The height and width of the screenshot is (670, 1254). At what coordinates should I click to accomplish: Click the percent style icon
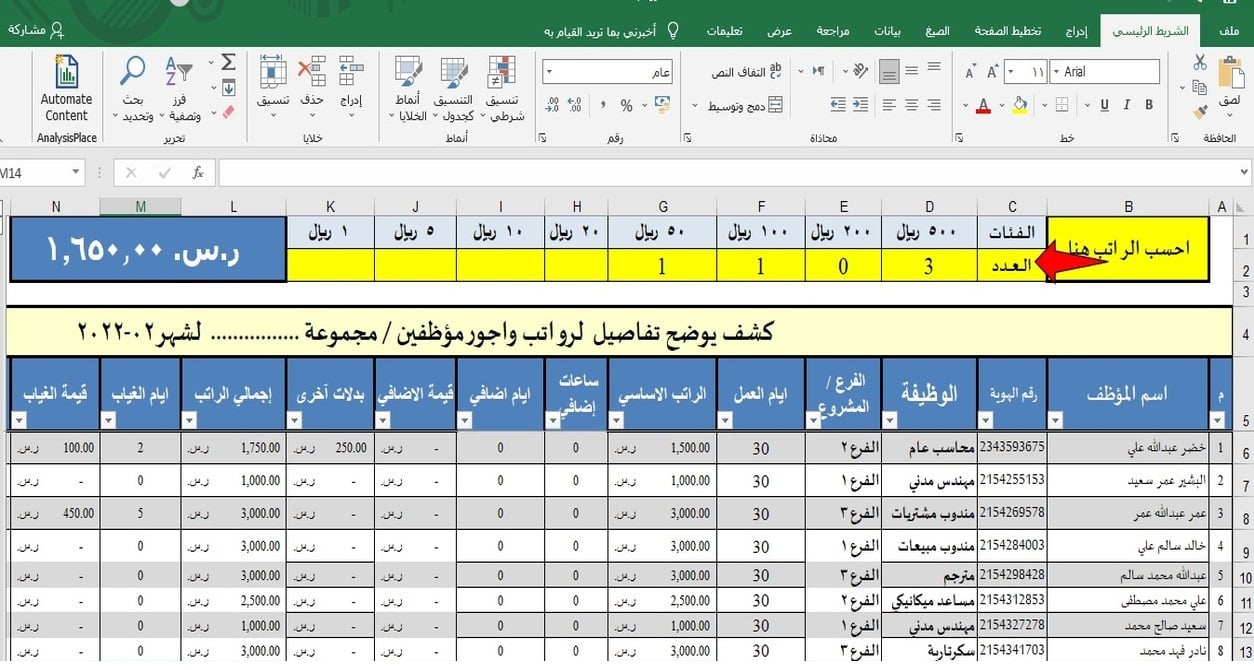[627, 105]
